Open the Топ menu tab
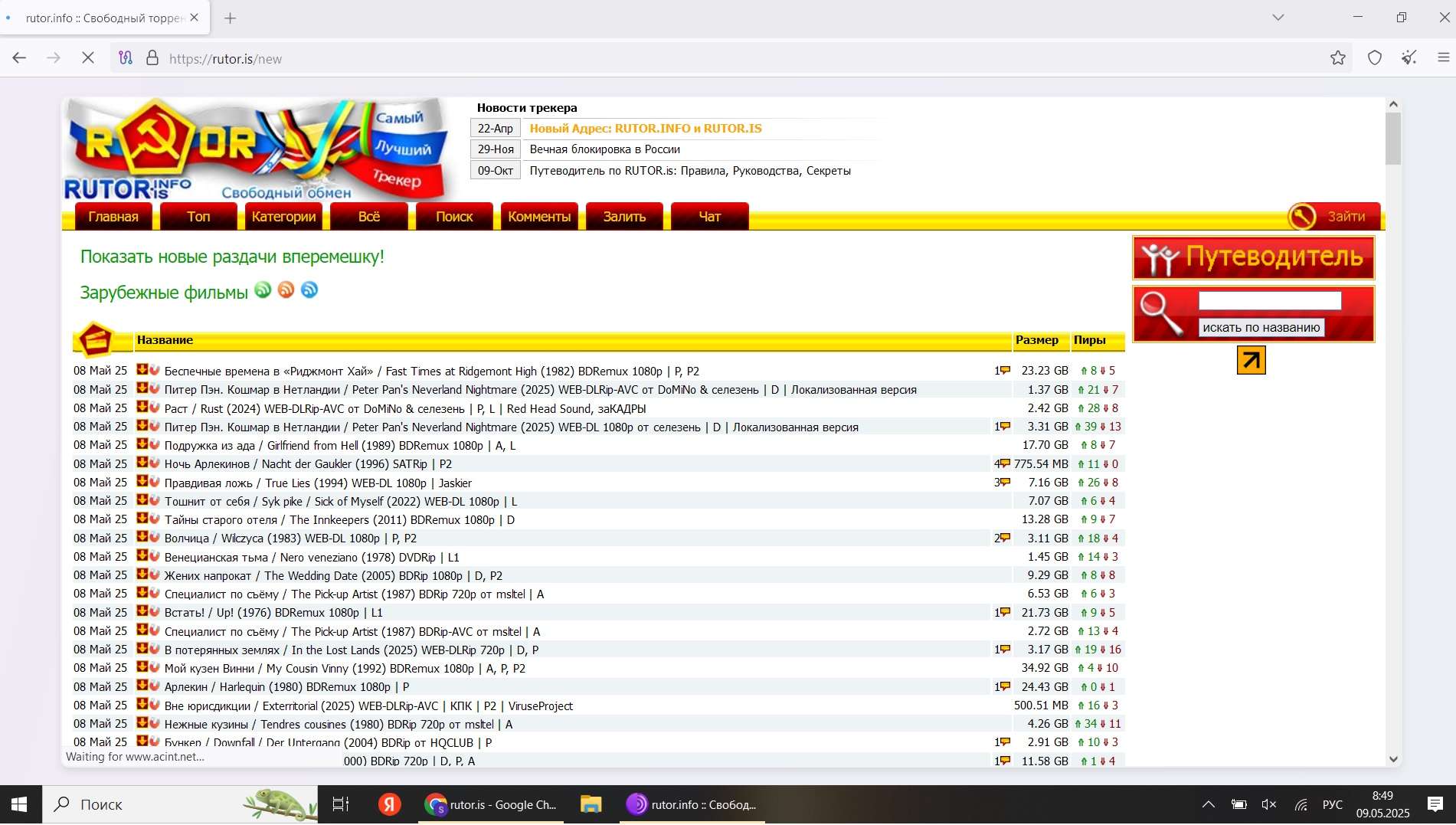This screenshot has width=1456, height=825. click(198, 217)
